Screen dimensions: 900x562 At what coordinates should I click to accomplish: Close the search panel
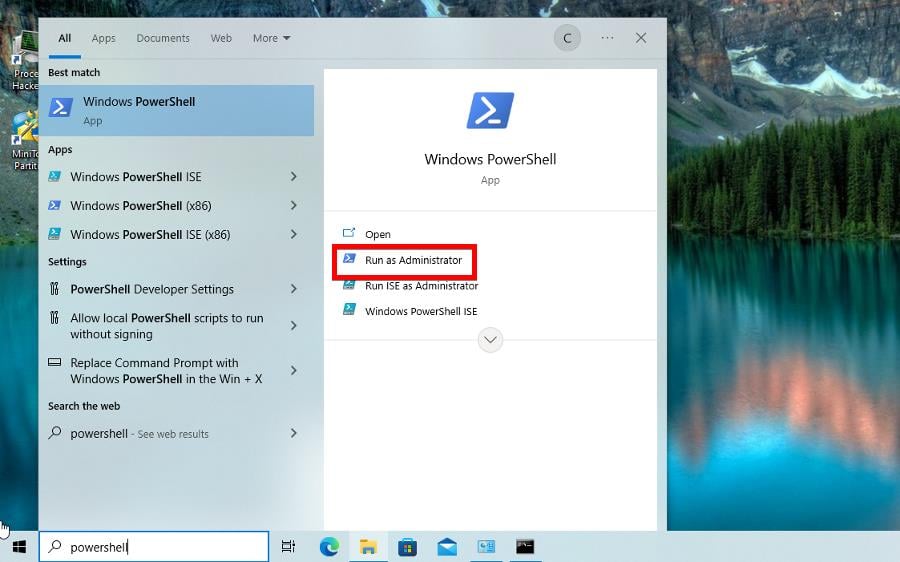[641, 38]
